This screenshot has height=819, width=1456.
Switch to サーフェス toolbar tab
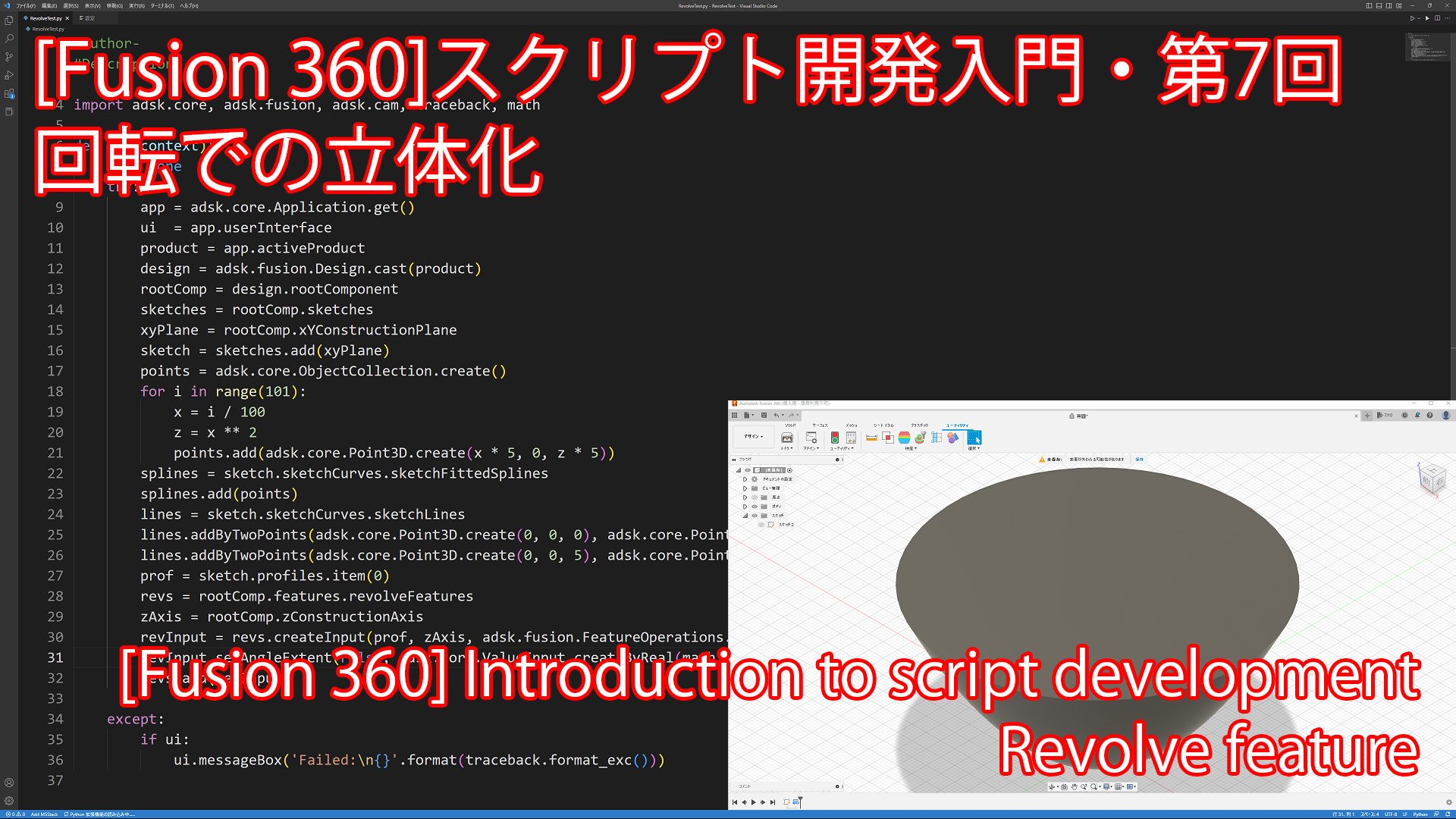[820, 425]
